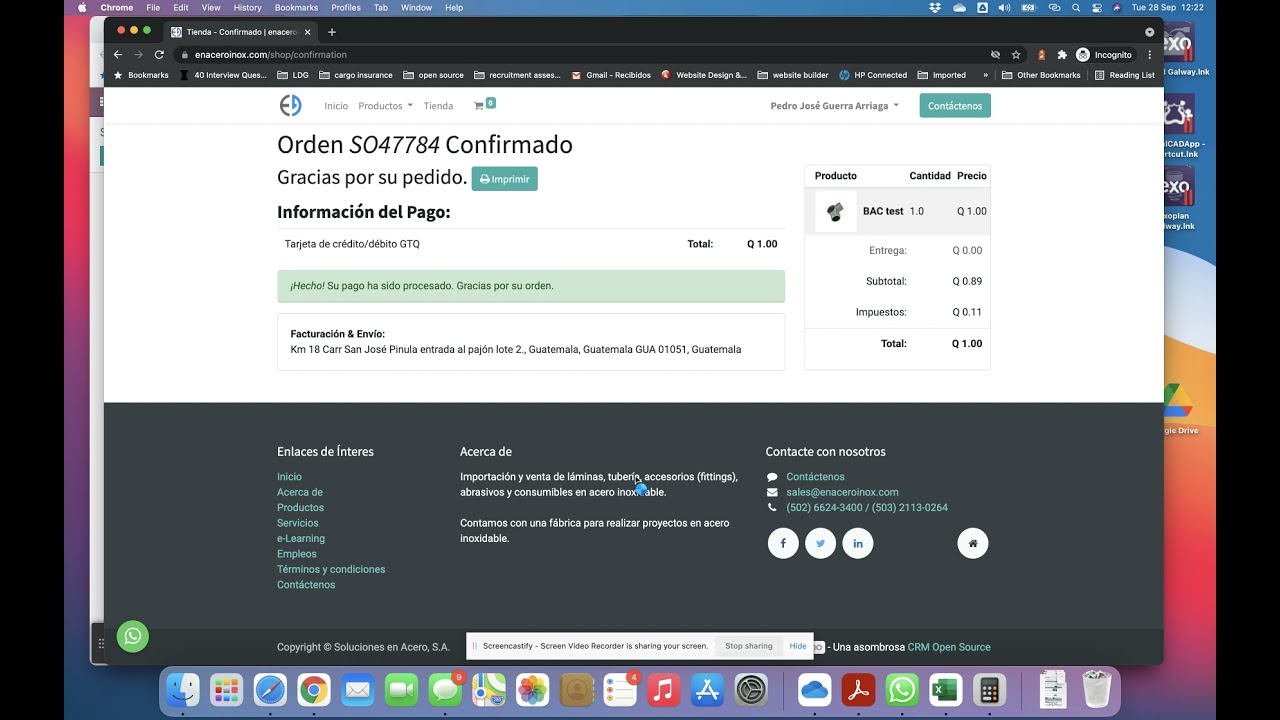
Task: Show hidden bookmarks with the chevron
Action: 986,75
